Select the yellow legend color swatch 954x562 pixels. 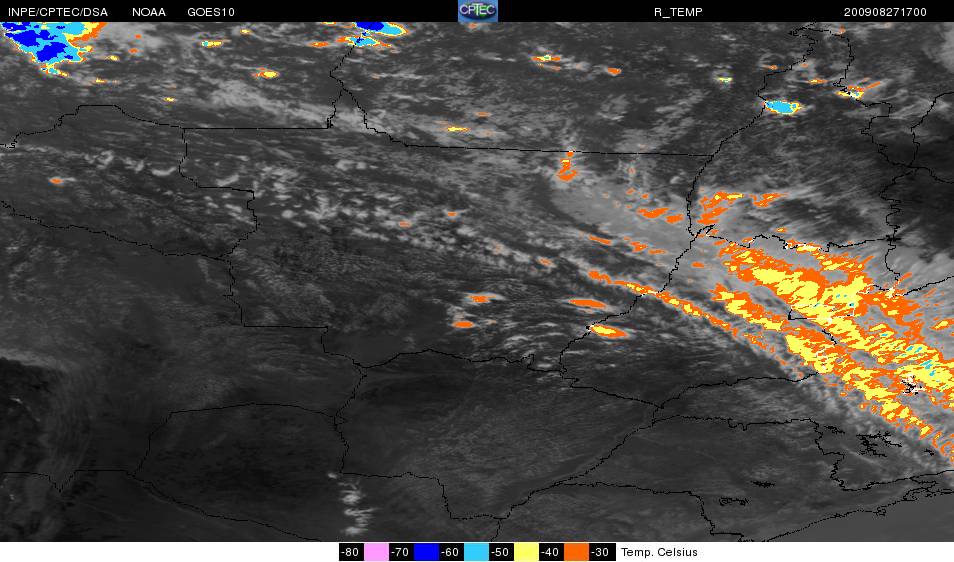click(526, 552)
